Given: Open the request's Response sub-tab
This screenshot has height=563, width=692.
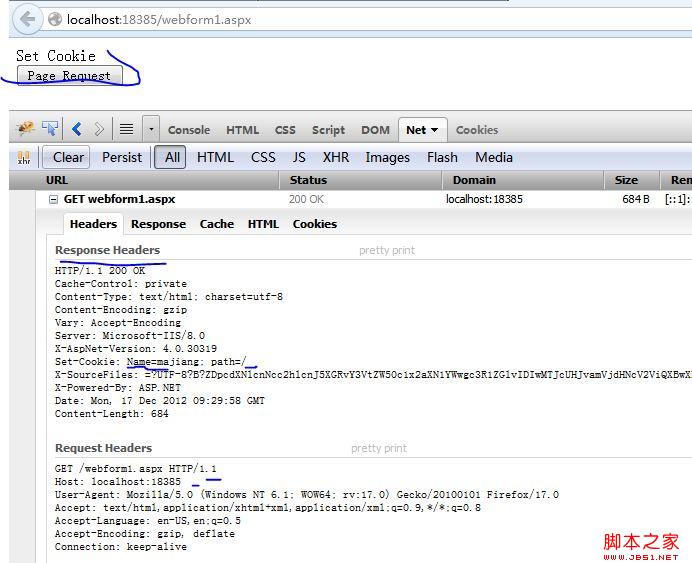Looking at the screenshot, I should (158, 224).
